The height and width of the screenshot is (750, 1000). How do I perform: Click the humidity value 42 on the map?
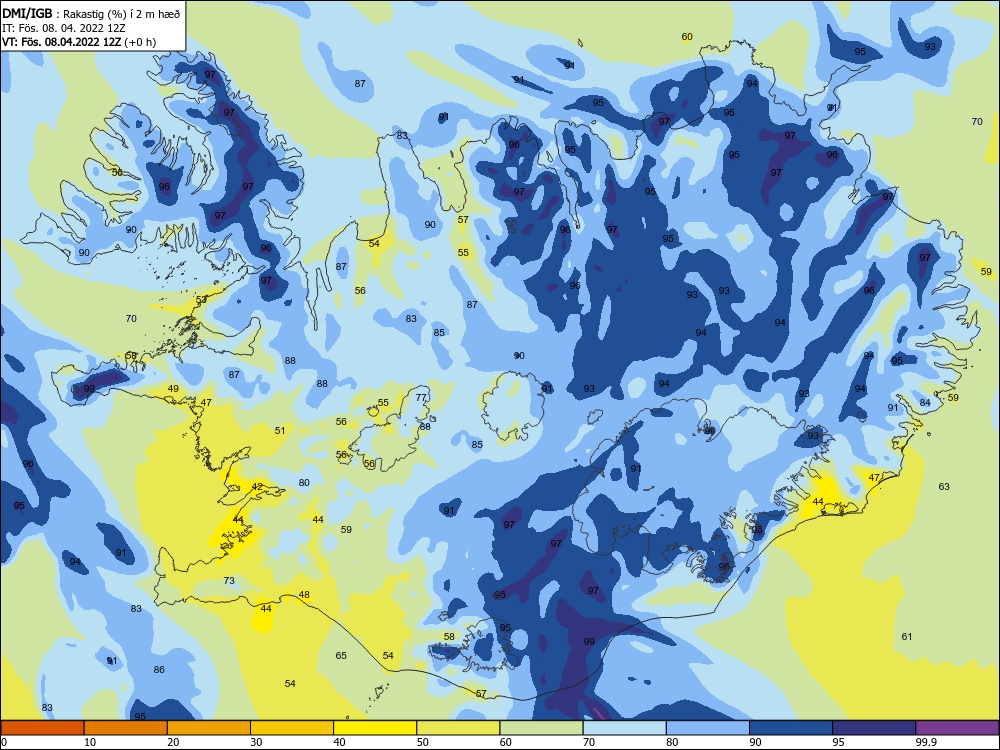(257, 487)
